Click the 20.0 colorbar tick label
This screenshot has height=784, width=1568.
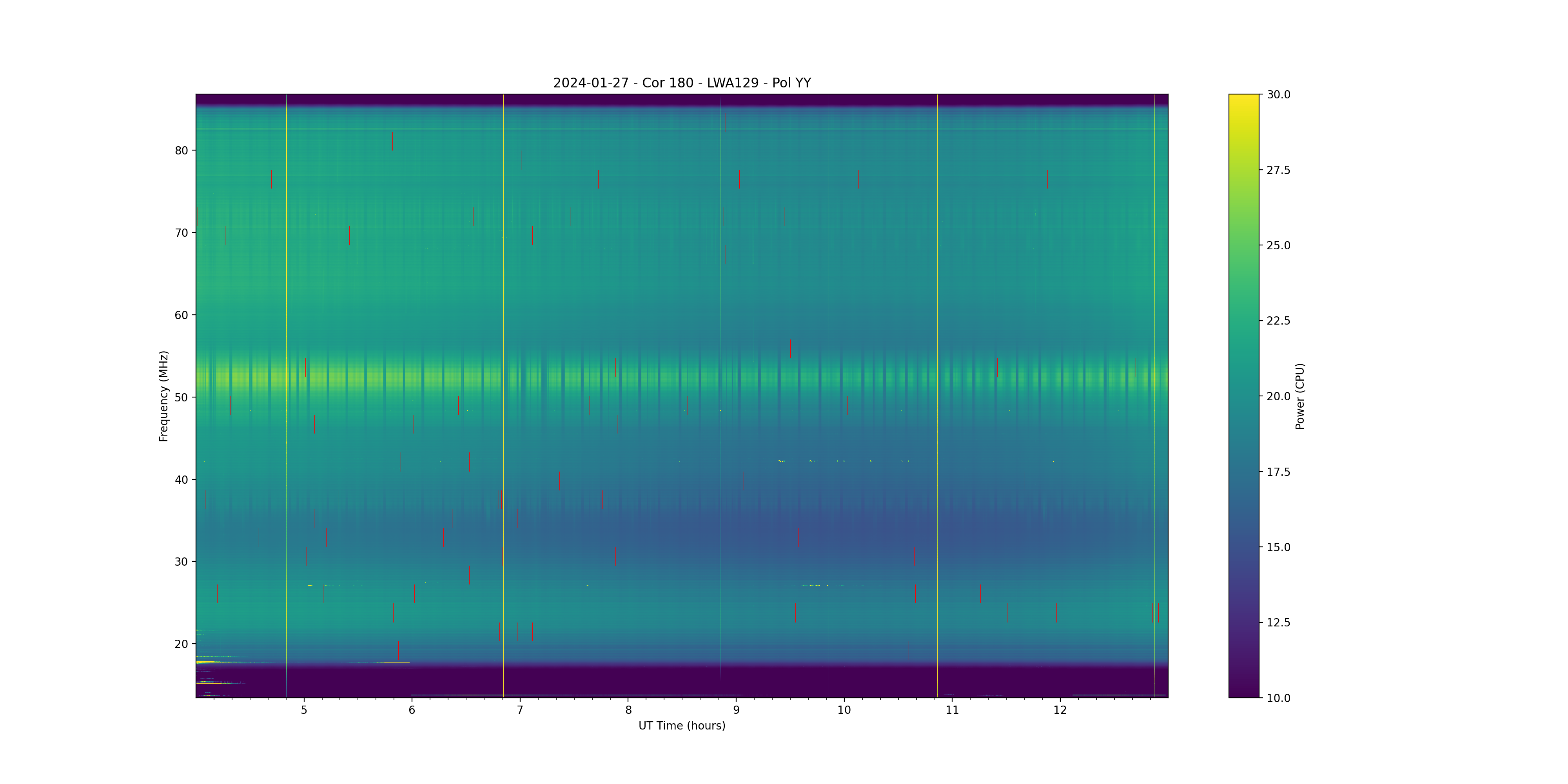click(1278, 396)
